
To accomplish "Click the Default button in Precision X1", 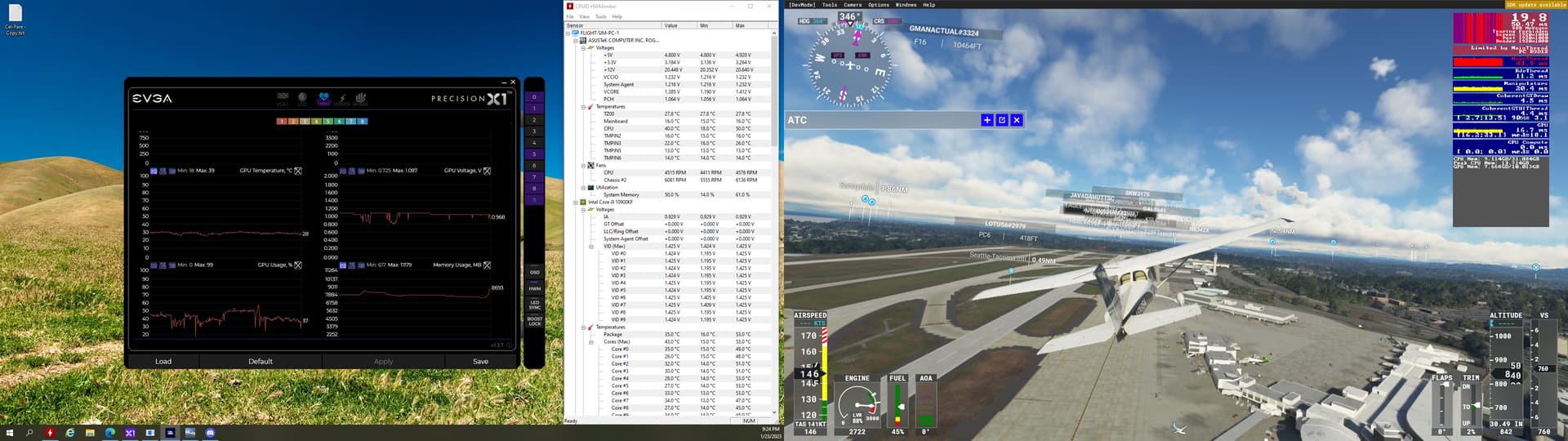I will tap(261, 361).
